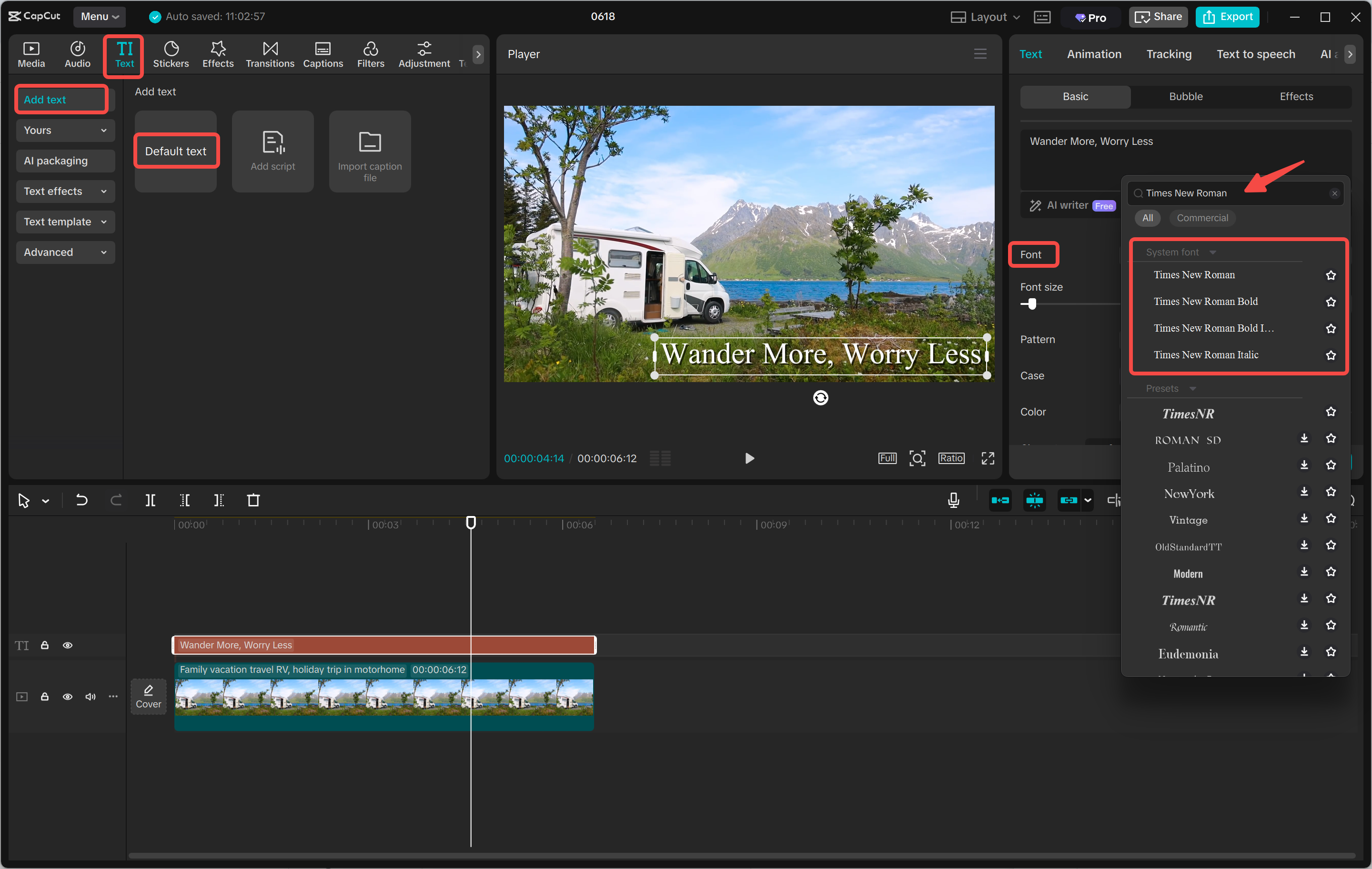The height and width of the screenshot is (869, 1372).
Task: Click the microphone voiceover icon
Action: 953,500
